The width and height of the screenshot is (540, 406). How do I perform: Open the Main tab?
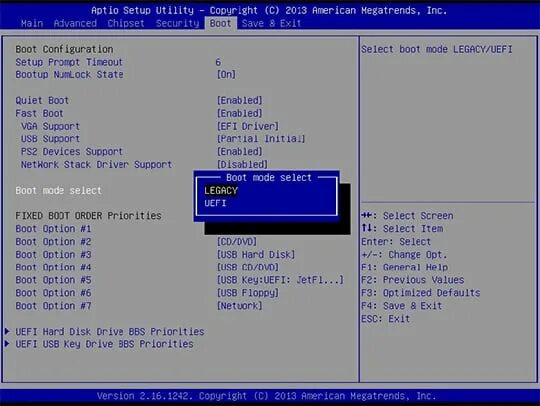point(32,23)
